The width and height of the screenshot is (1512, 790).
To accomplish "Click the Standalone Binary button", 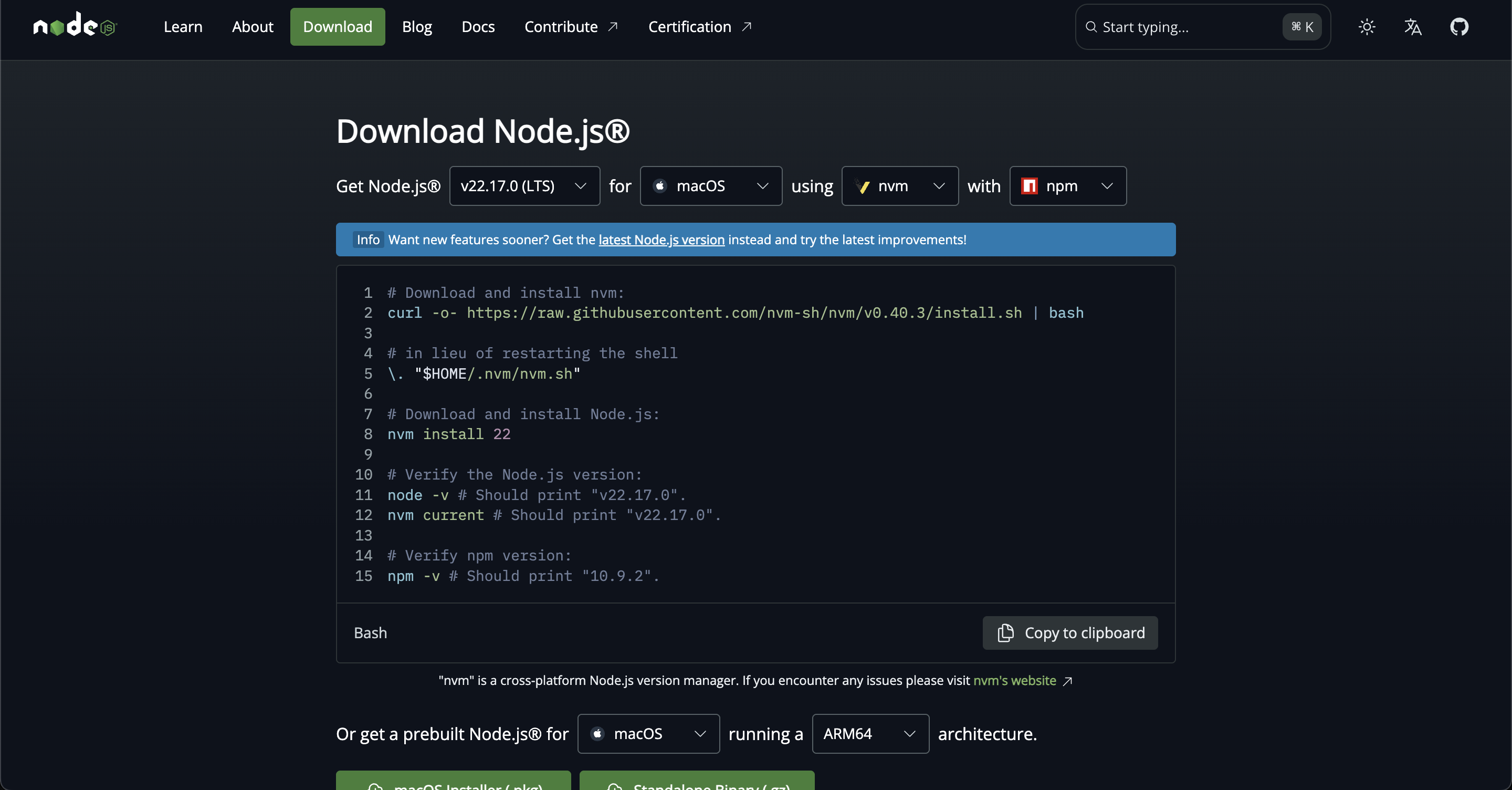I will [697, 781].
